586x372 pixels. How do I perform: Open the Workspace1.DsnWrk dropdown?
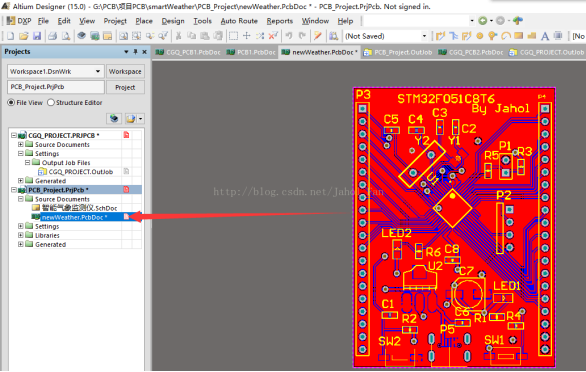98,71
